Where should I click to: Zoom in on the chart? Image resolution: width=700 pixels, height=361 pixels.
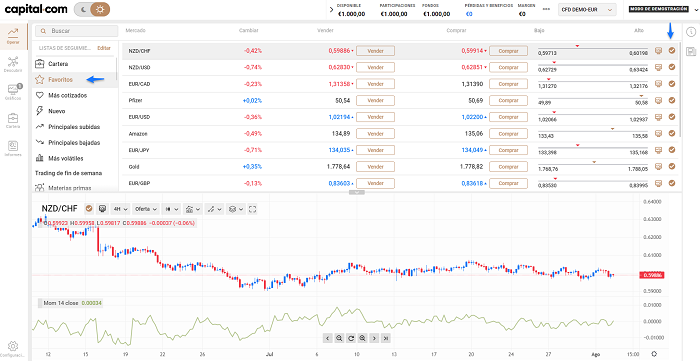[x=362, y=338]
